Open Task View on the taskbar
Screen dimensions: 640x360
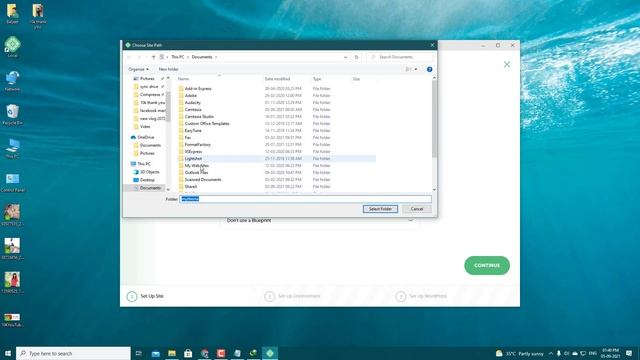139,353
